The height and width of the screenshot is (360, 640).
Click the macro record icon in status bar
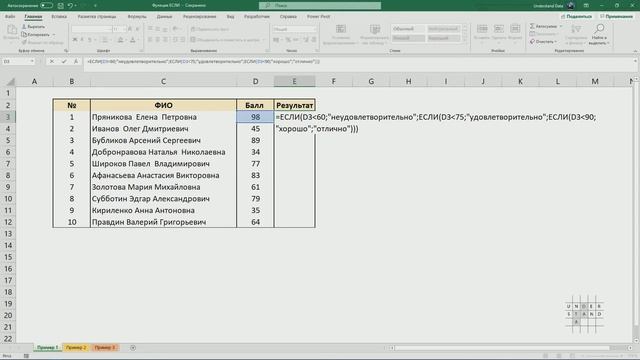click(x=27, y=356)
